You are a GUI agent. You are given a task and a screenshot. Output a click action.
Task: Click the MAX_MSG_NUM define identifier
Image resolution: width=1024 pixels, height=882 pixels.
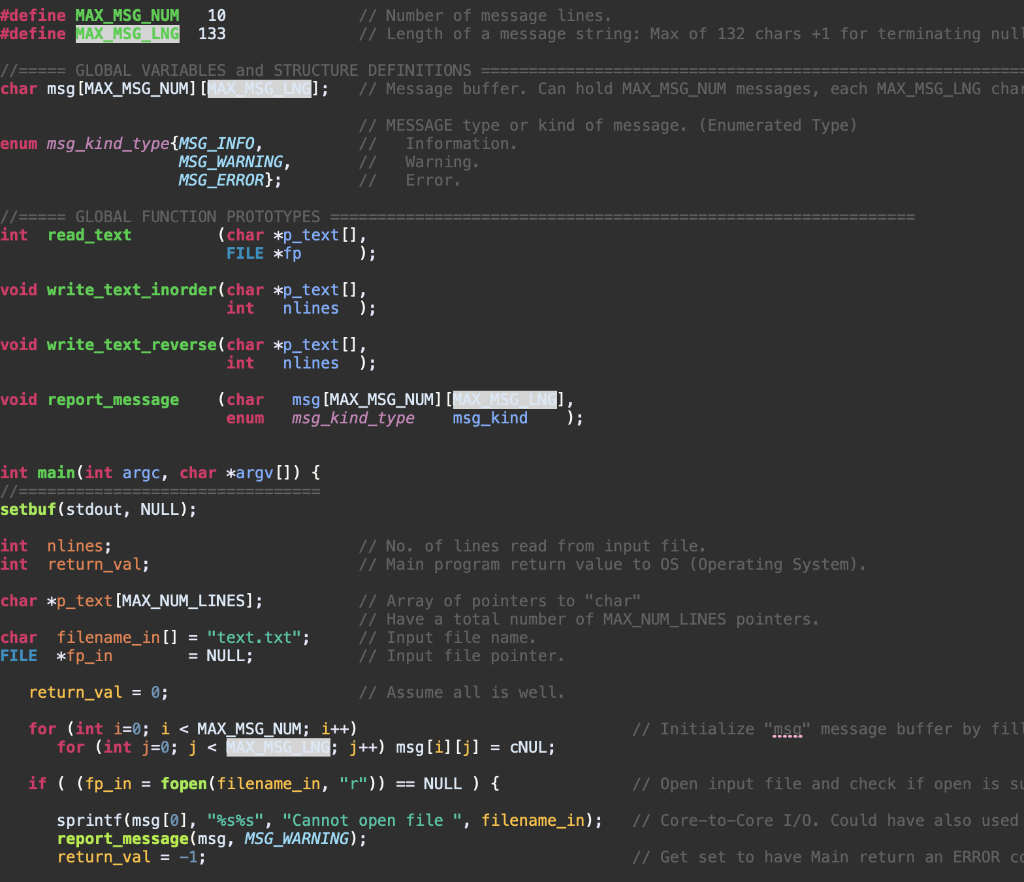click(x=127, y=15)
